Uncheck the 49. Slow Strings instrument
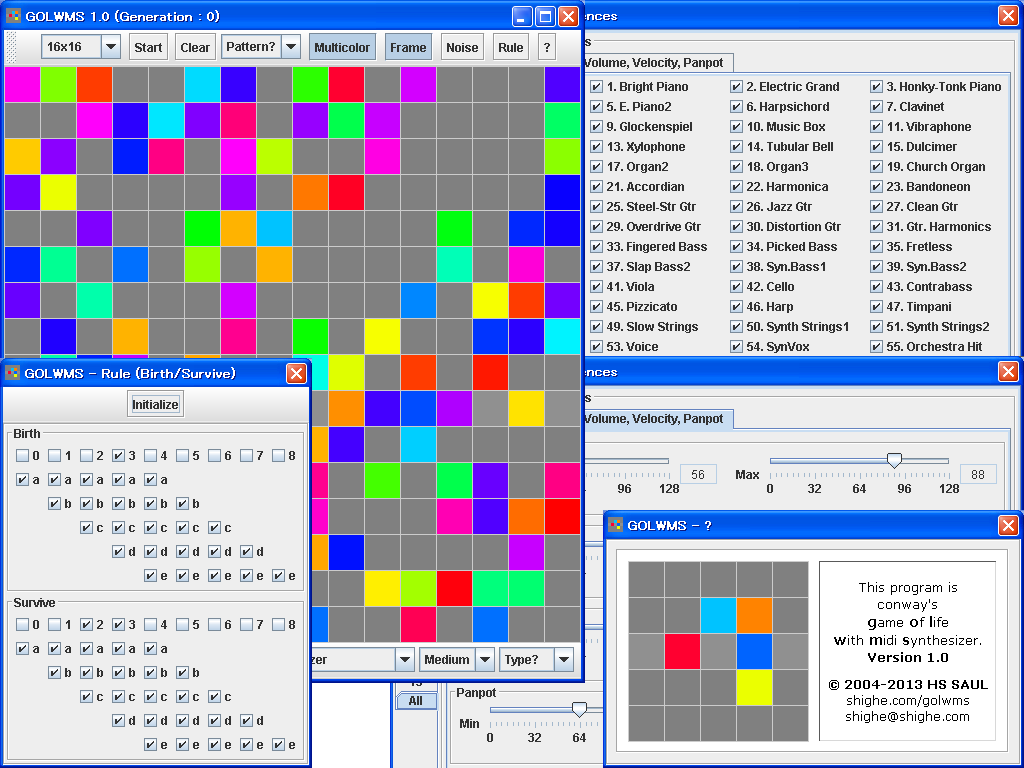This screenshot has height=768, width=1024. 599,326
